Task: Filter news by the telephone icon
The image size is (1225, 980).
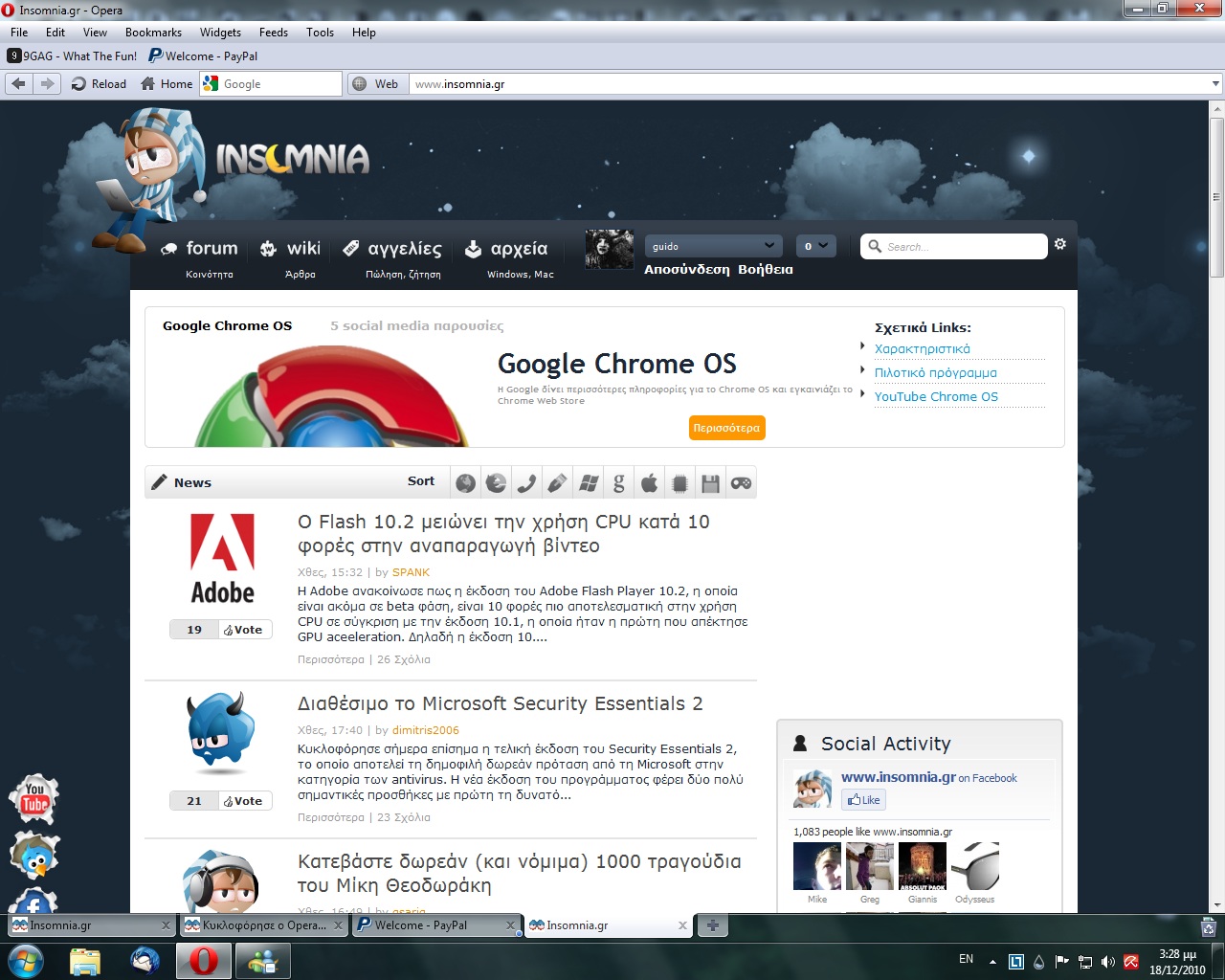Action: tap(526, 483)
